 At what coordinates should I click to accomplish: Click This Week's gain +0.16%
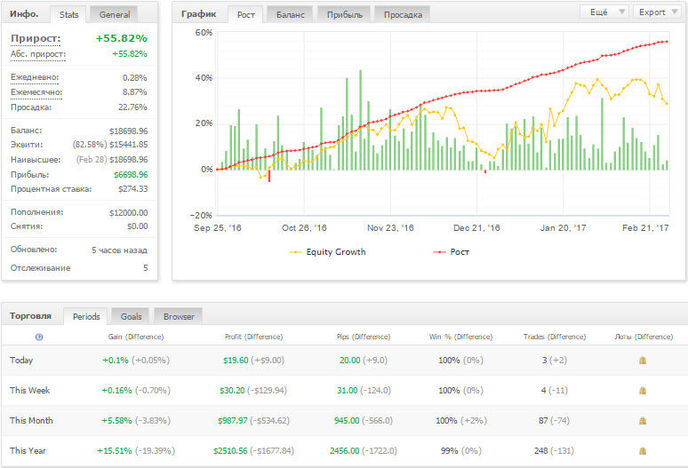(117, 390)
